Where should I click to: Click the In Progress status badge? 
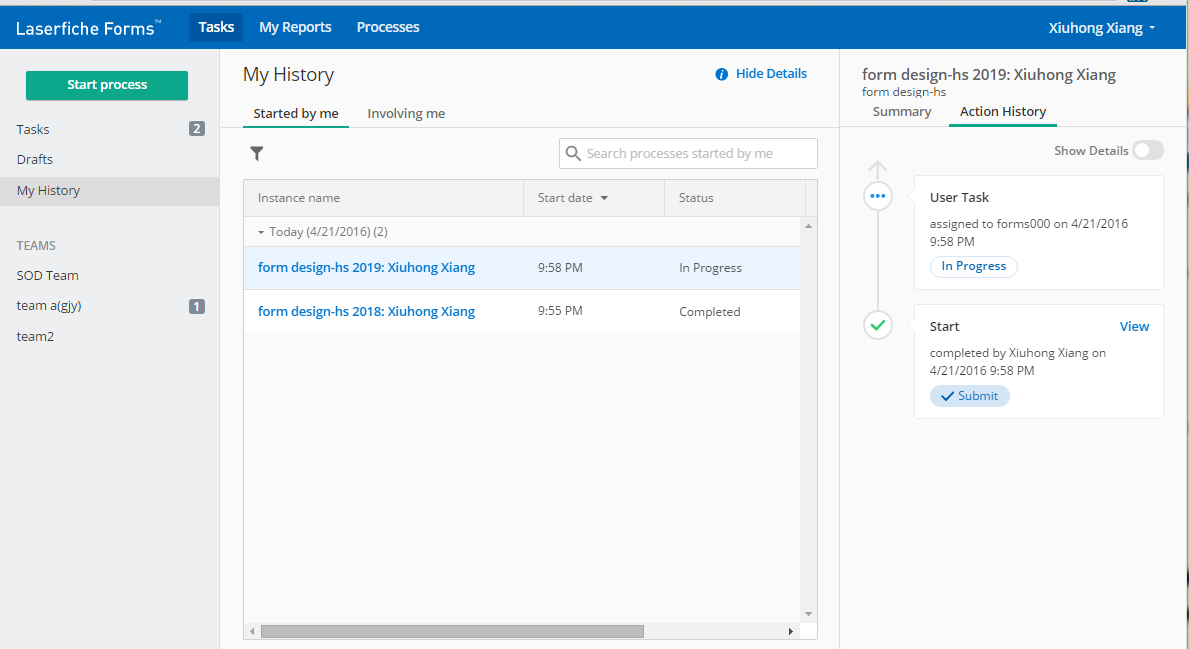pyautogui.click(x=974, y=266)
